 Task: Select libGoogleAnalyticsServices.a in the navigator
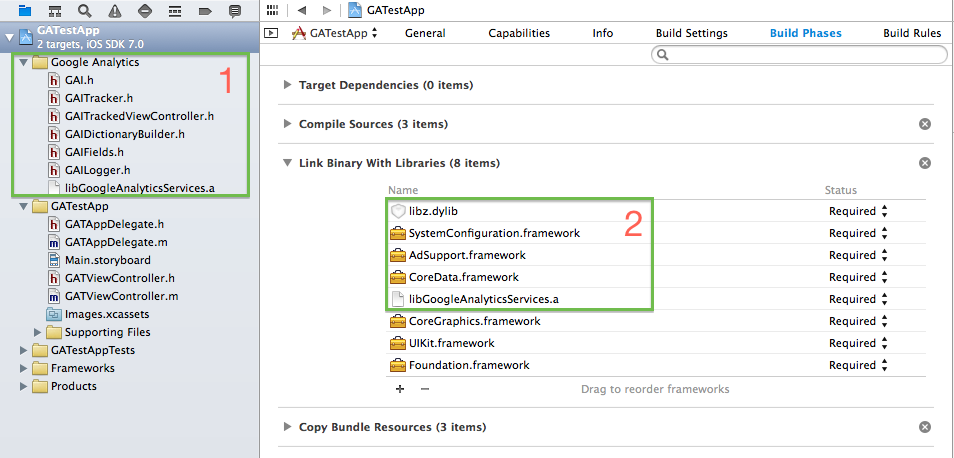pos(139,188)
